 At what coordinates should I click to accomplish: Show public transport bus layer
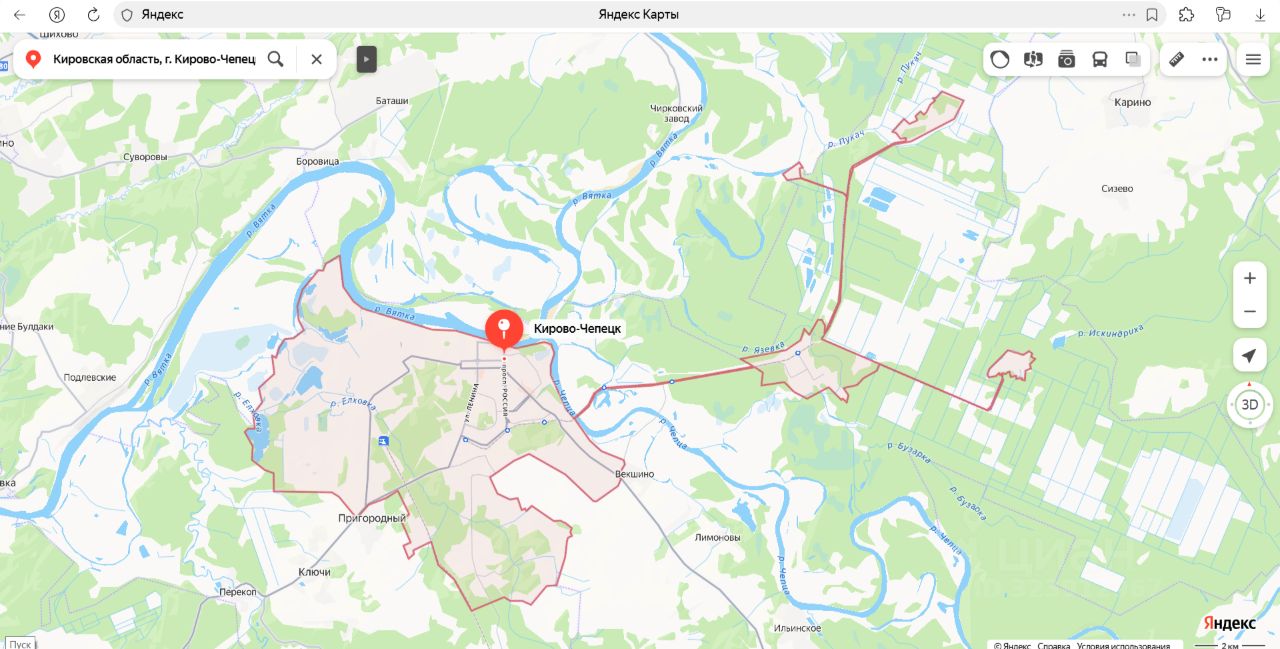(x=1100, y=59)
